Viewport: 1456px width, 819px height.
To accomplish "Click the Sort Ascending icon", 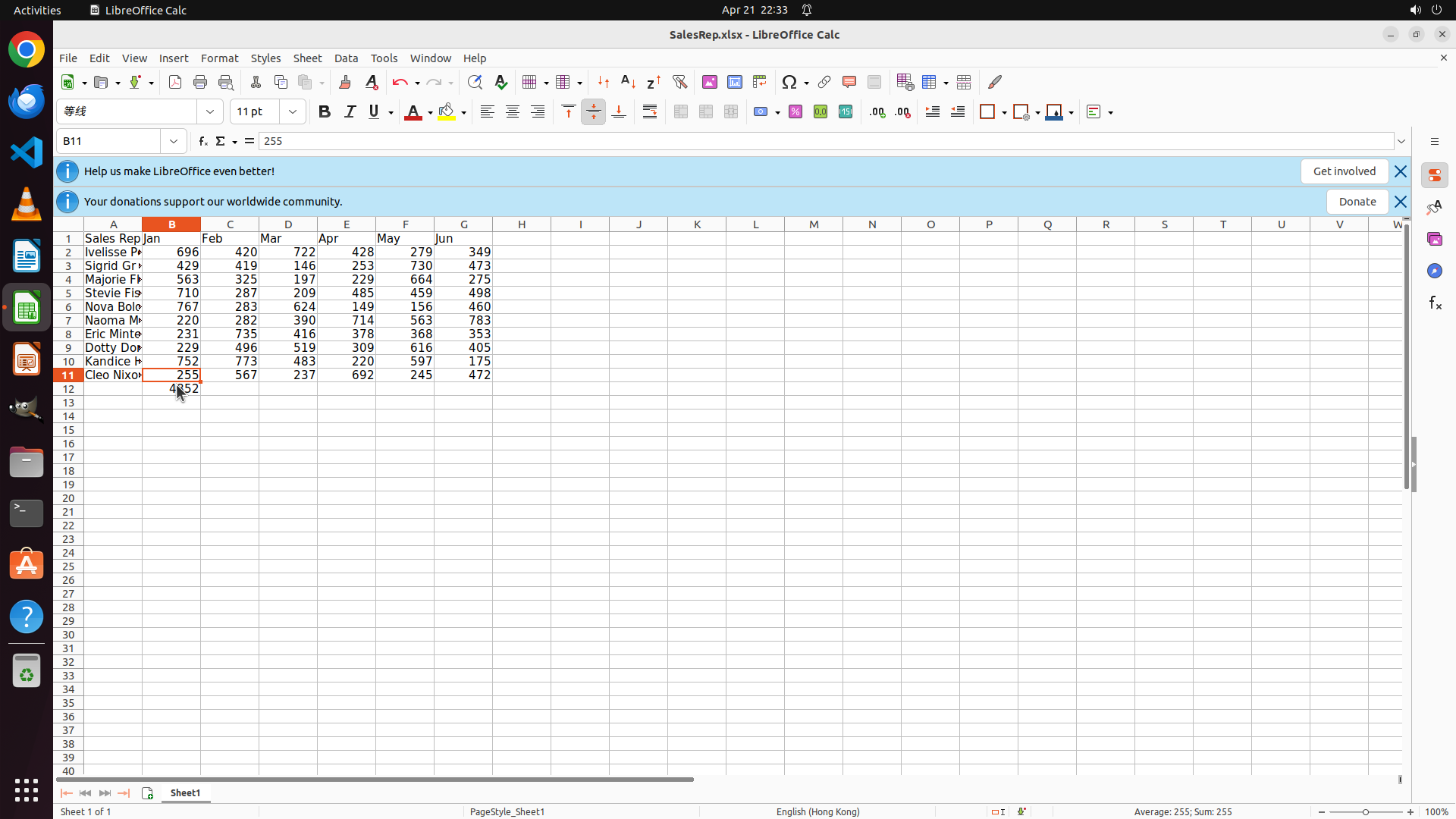I will [x=628, y=82].
